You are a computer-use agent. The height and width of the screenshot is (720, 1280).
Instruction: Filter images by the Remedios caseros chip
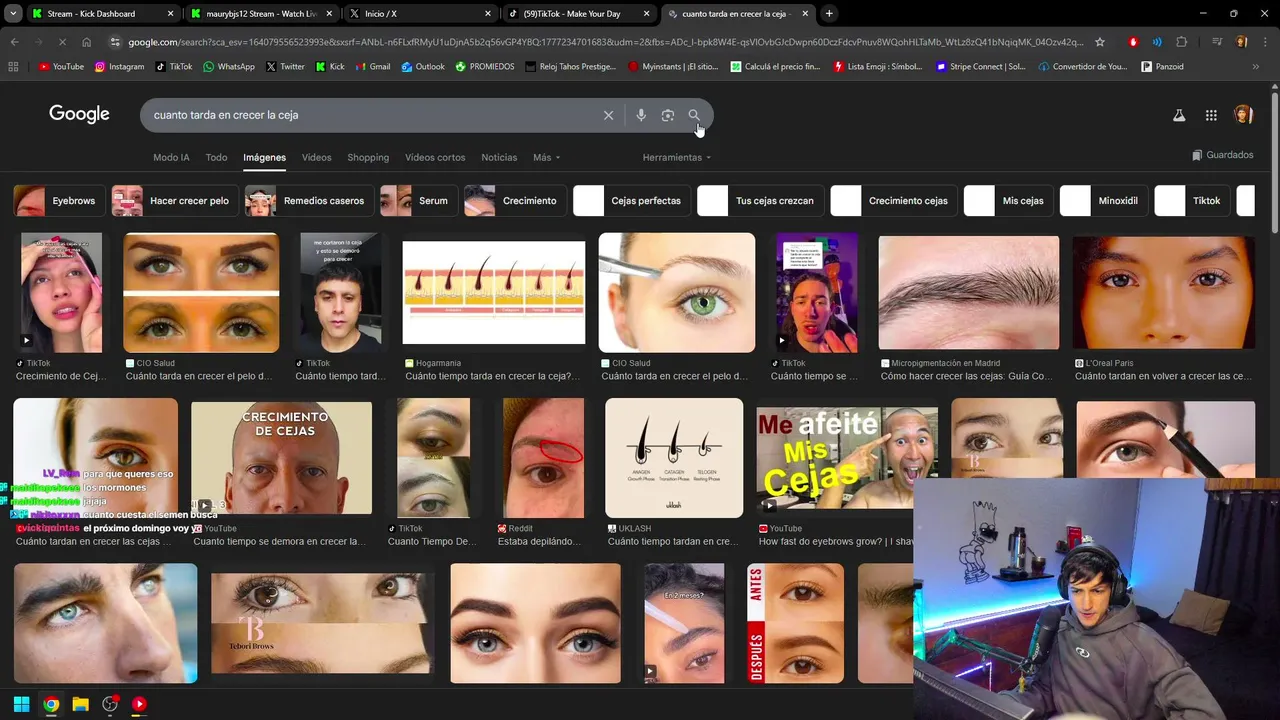tap(308, 201)
